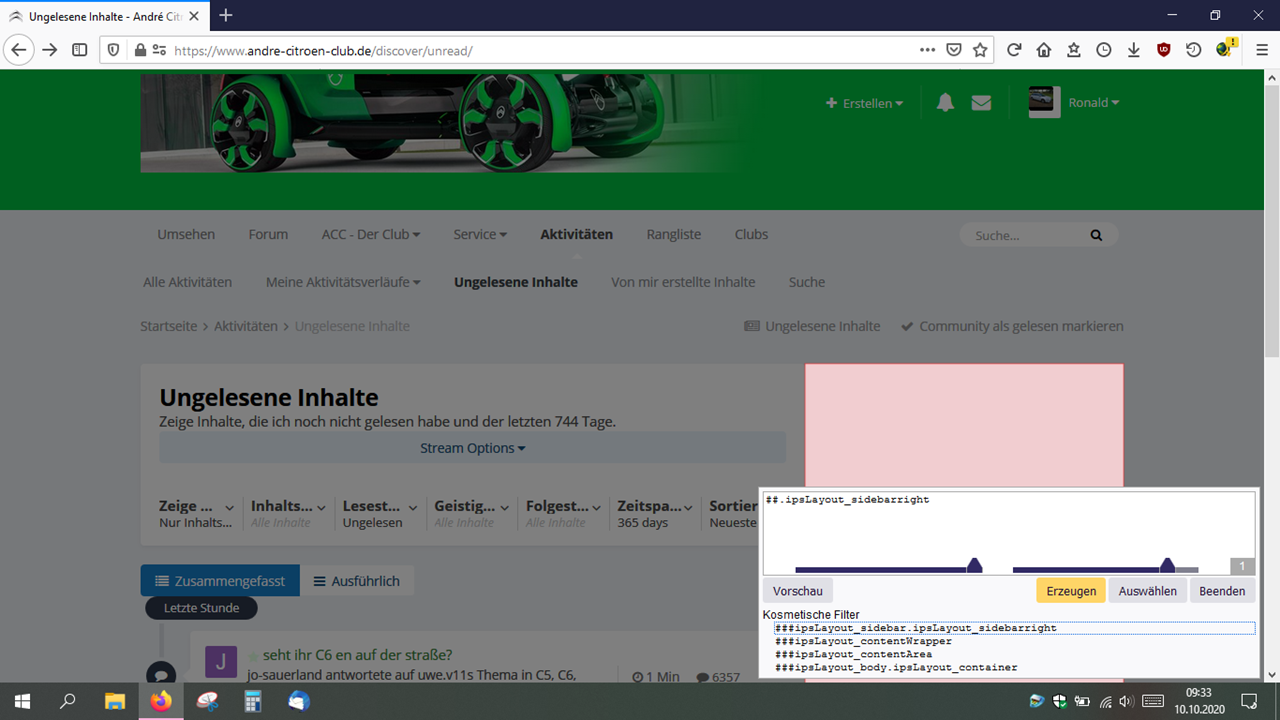Save page to Pocket icon
The image size is (1280, 720).
(954, 50)
